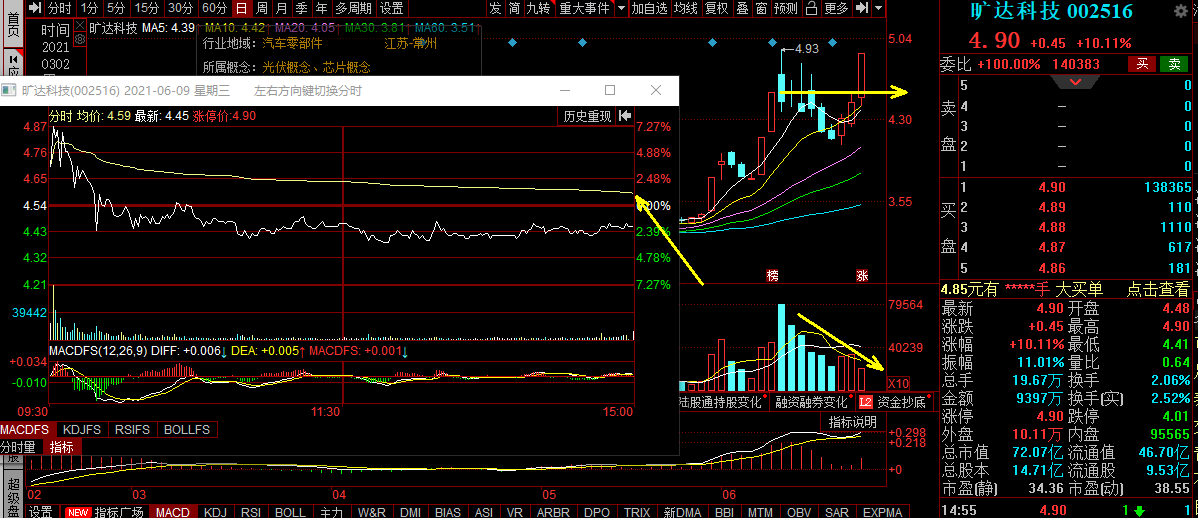Click the arrow-bar icon after 更多
This screenshot has width=1198, height=518.
tap(862, 8)
